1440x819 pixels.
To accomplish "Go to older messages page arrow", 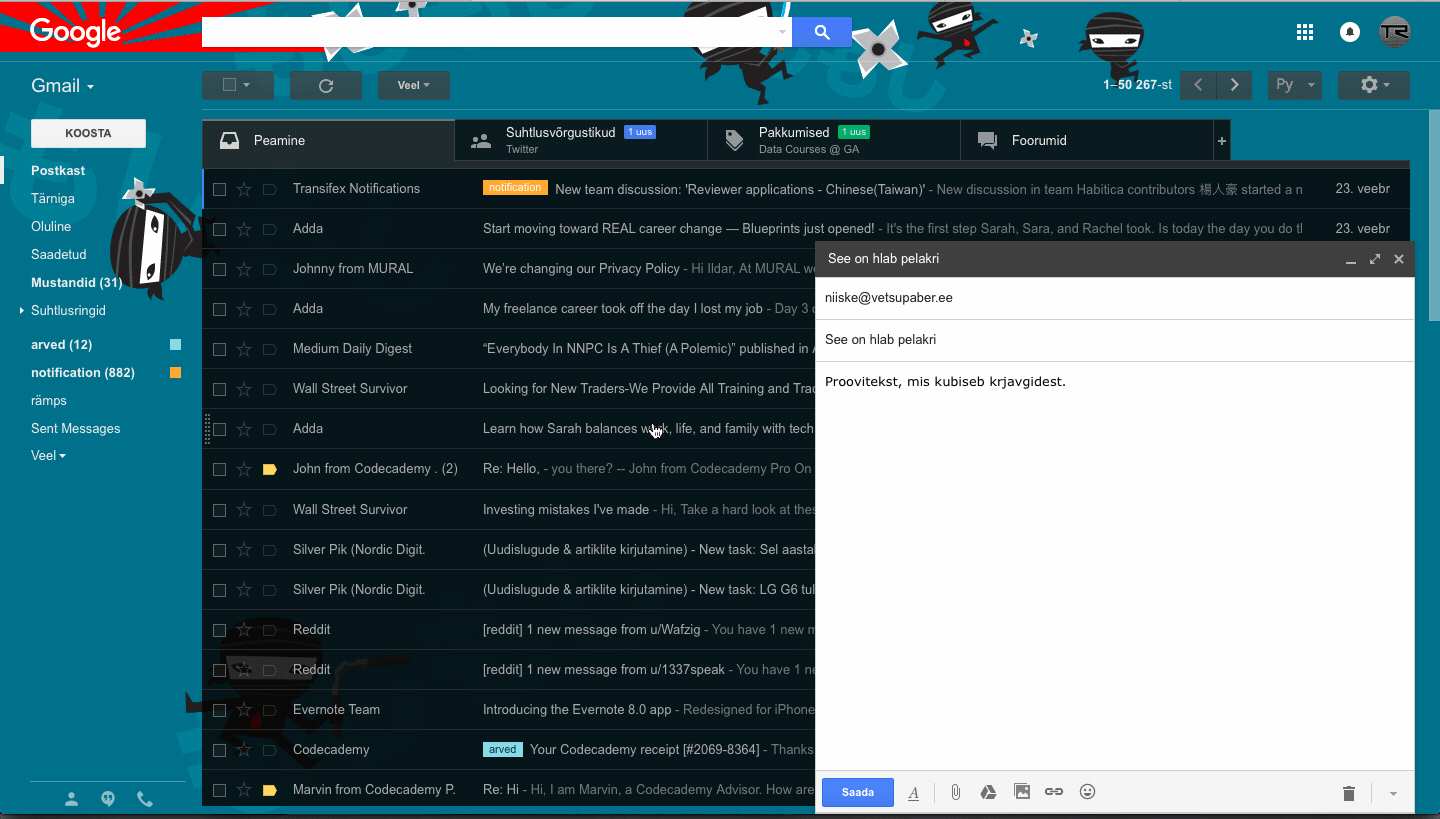I will click(1235, 85).
